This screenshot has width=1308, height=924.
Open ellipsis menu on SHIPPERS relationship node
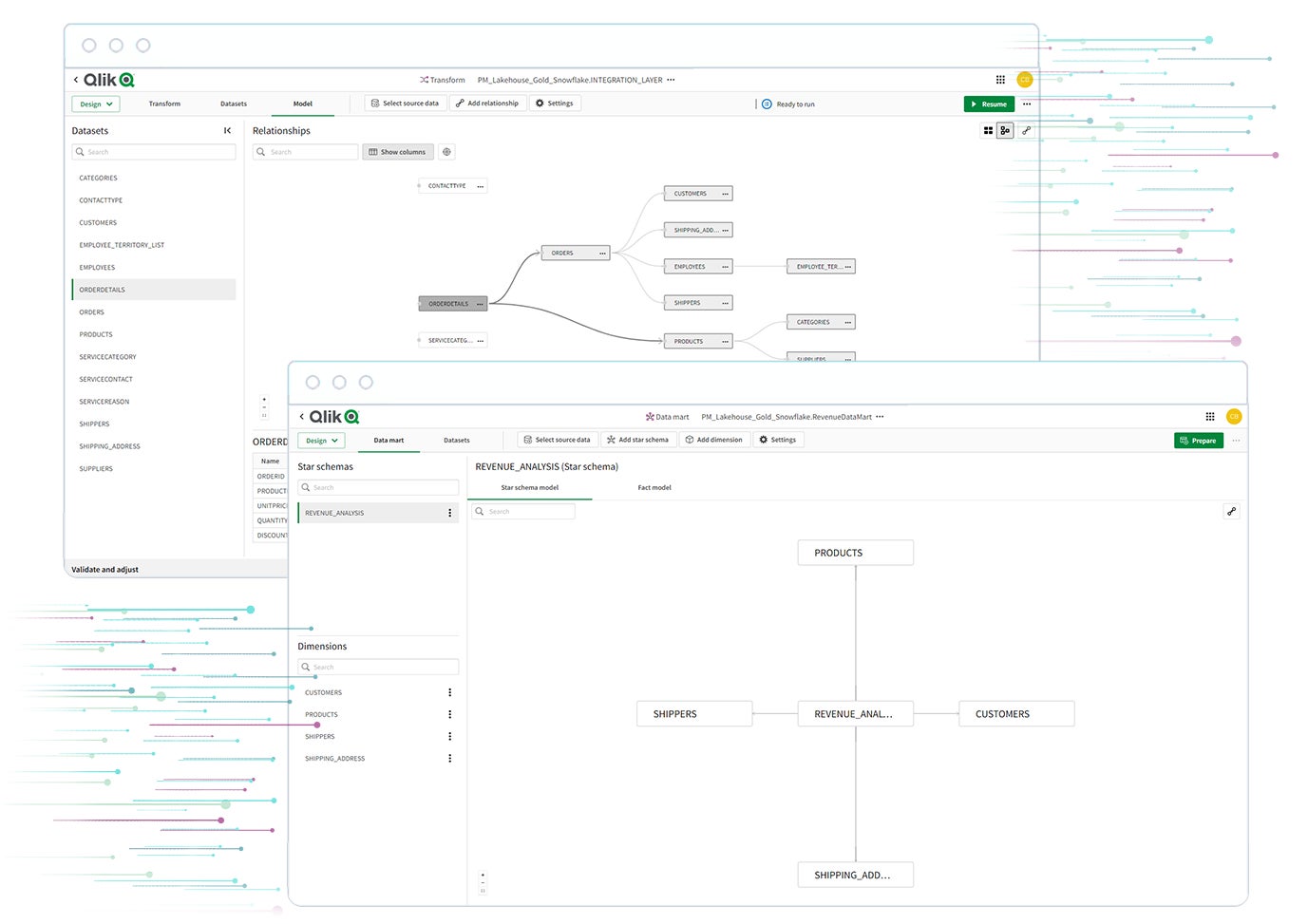pyautogui.click(x=725, y=303)
